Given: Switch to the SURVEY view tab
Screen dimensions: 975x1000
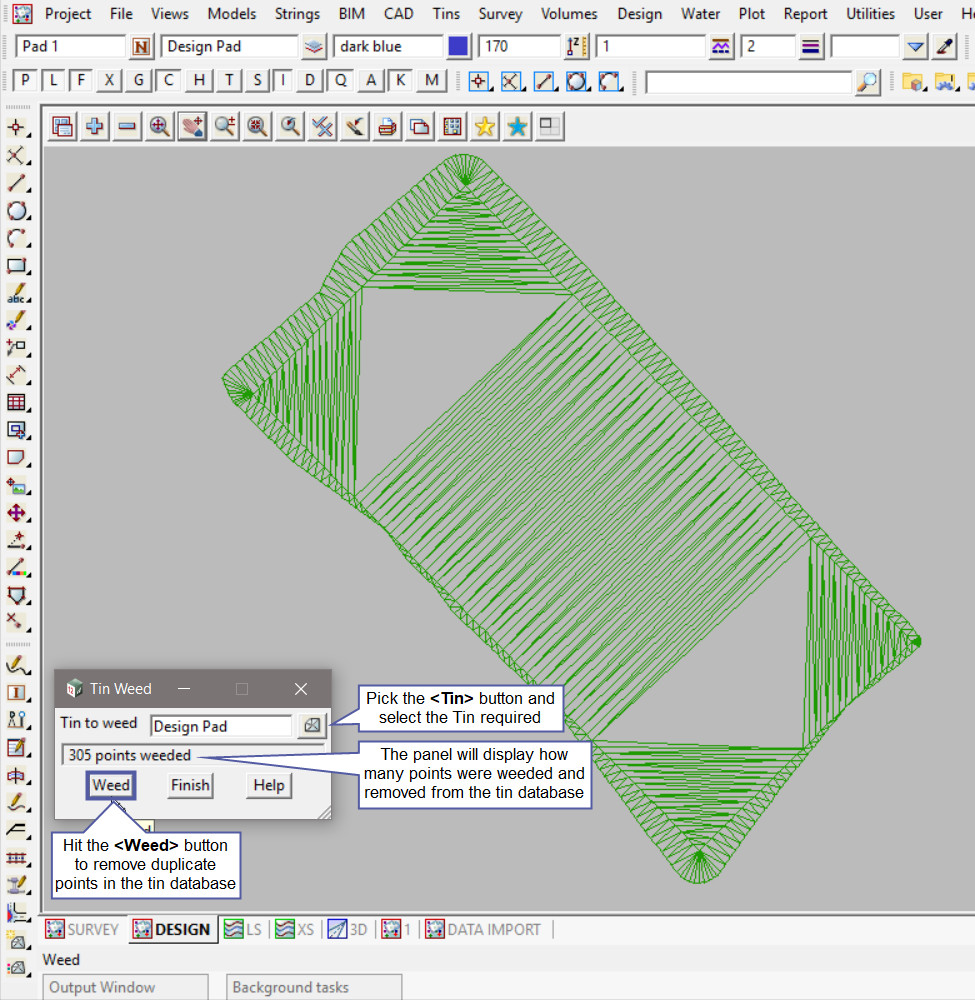Looking at the screenshot, I should 83,929.
